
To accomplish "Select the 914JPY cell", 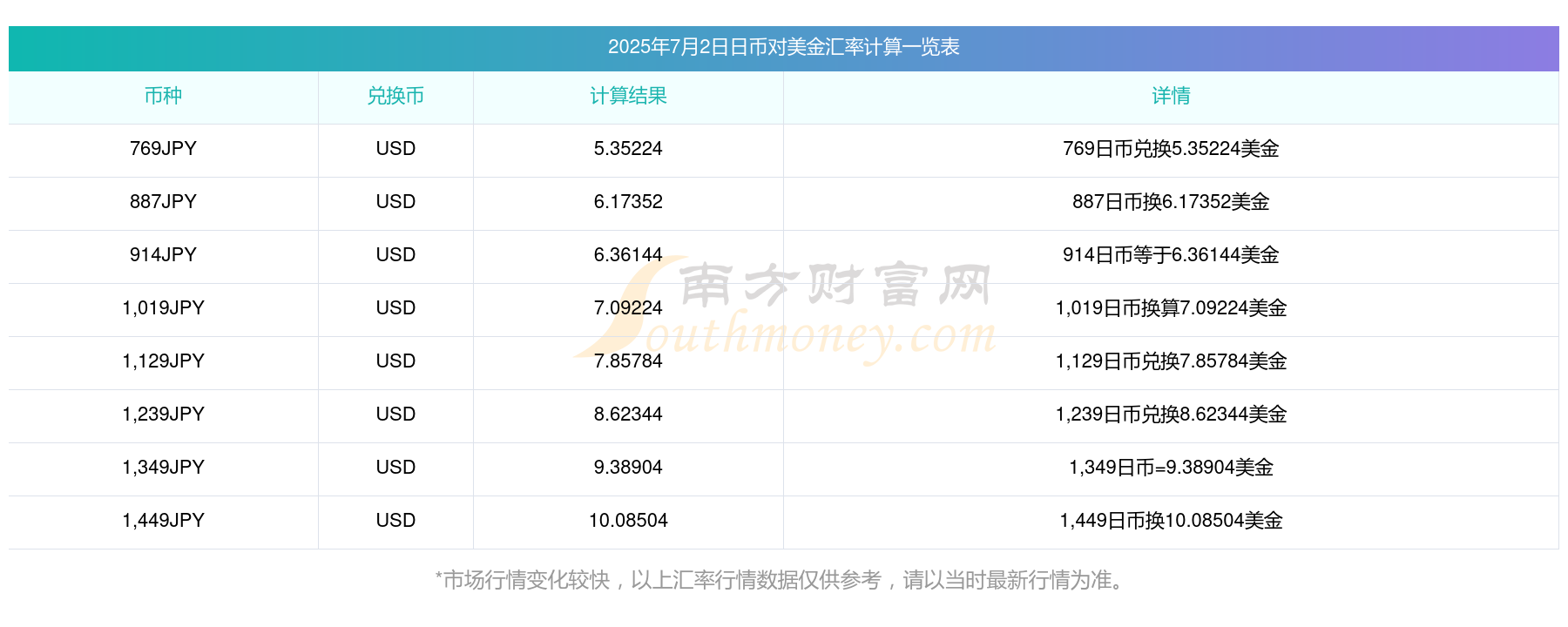I will click(163, 255).
